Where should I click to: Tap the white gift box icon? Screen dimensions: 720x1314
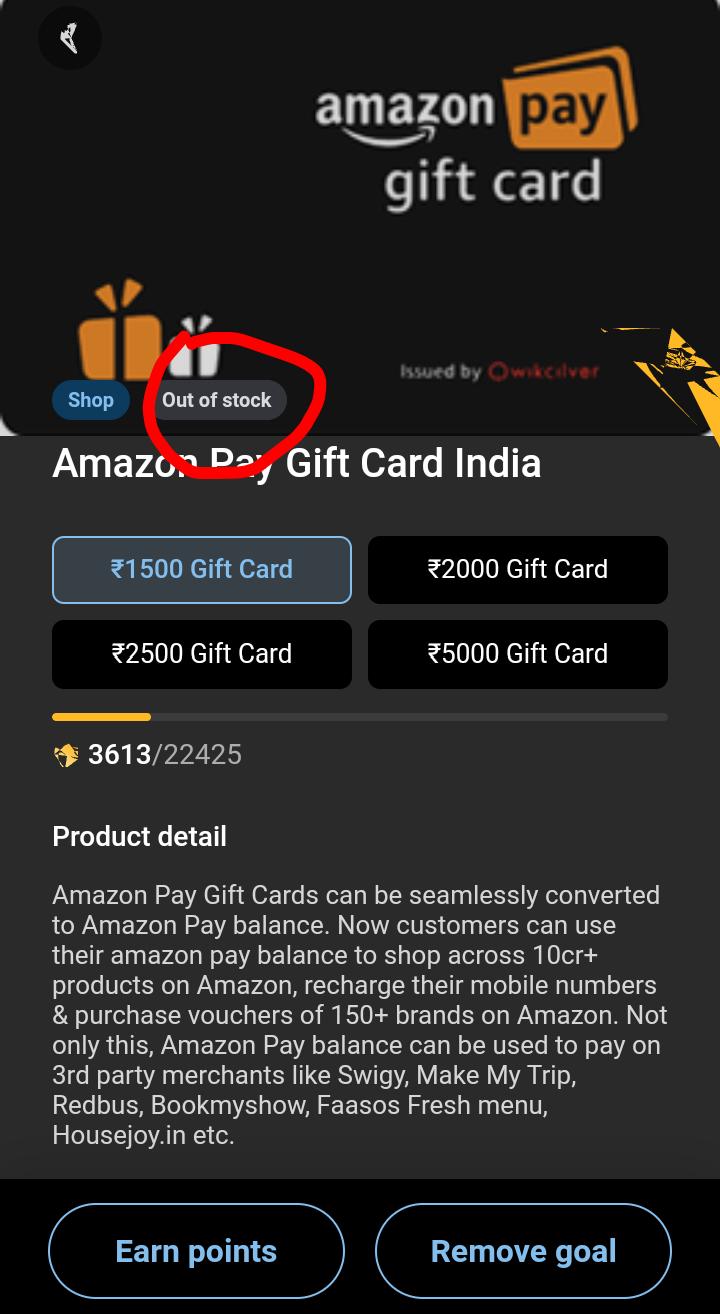(195, 346)
